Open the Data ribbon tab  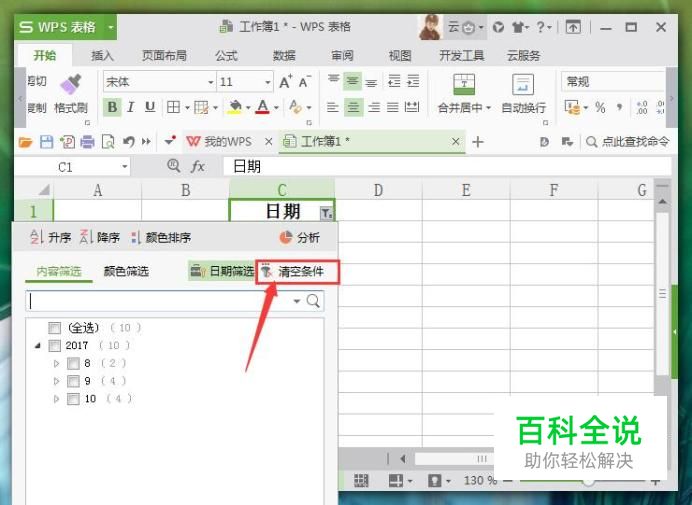tap(284, 56)
